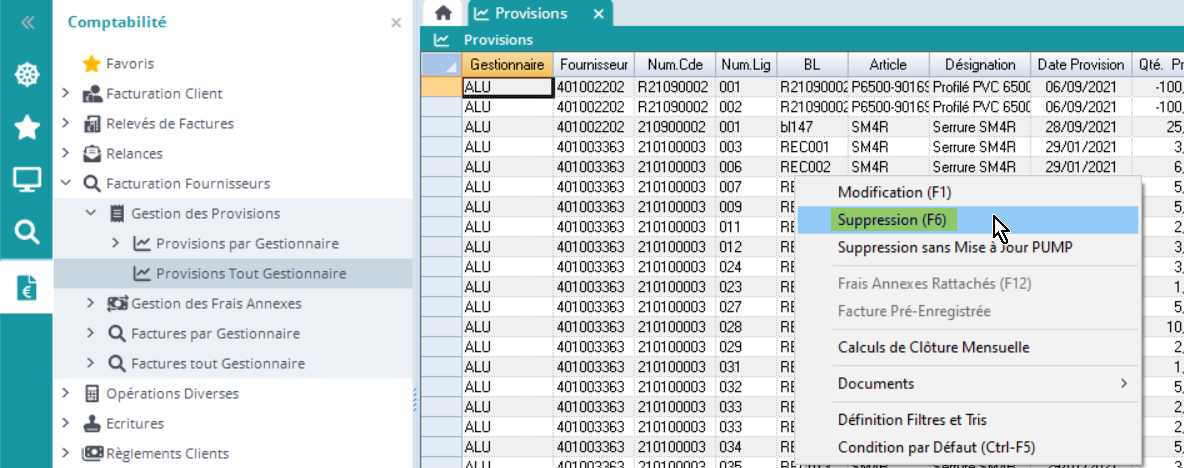Close the Provisions tab

tap(598, 14)
